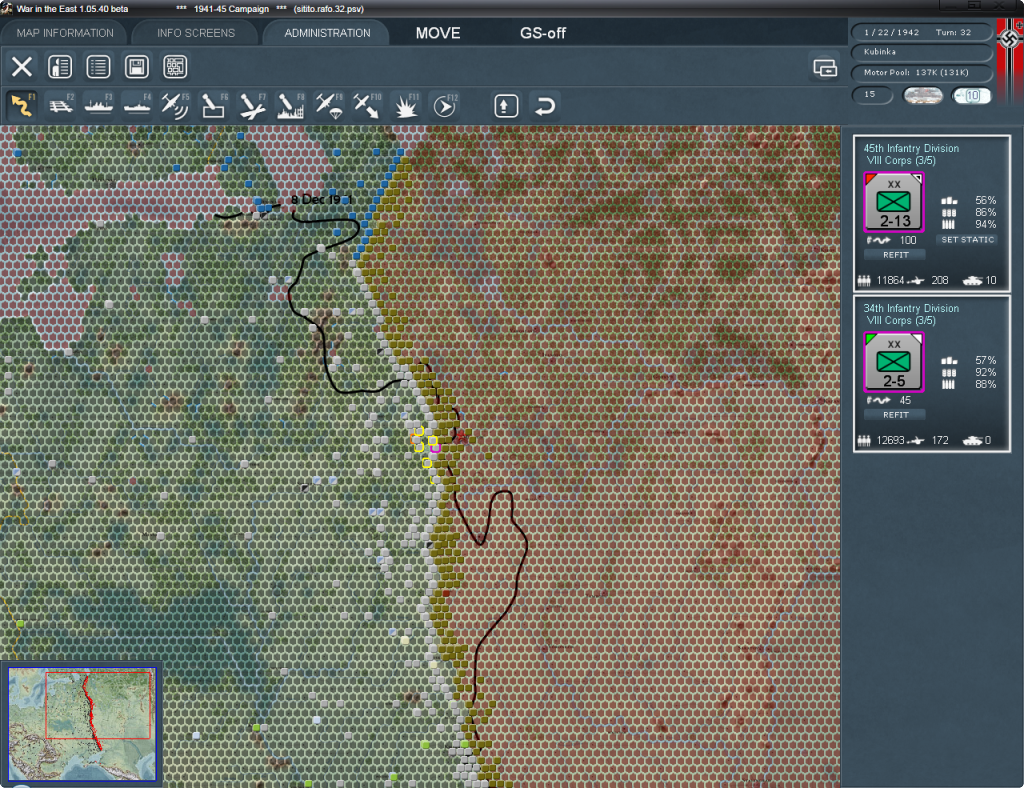Screen dimensions: 1024x788
Task: Click the value 15 field
Action: tap(872, 95)
